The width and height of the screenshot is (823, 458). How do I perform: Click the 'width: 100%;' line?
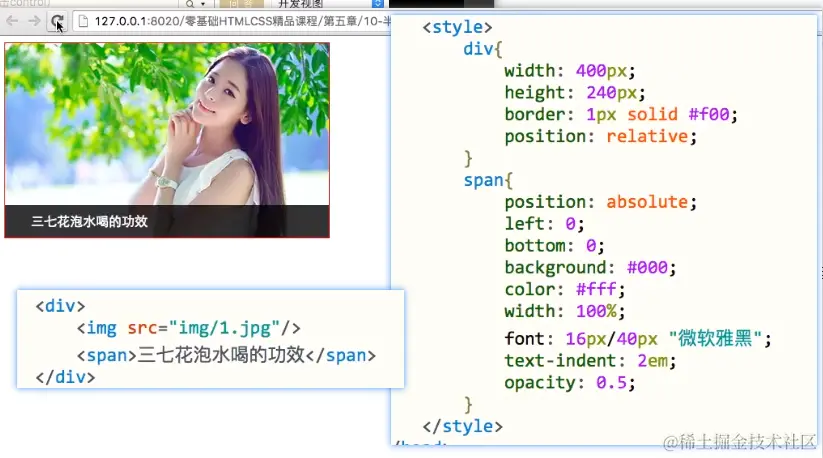tap(564, 312)
